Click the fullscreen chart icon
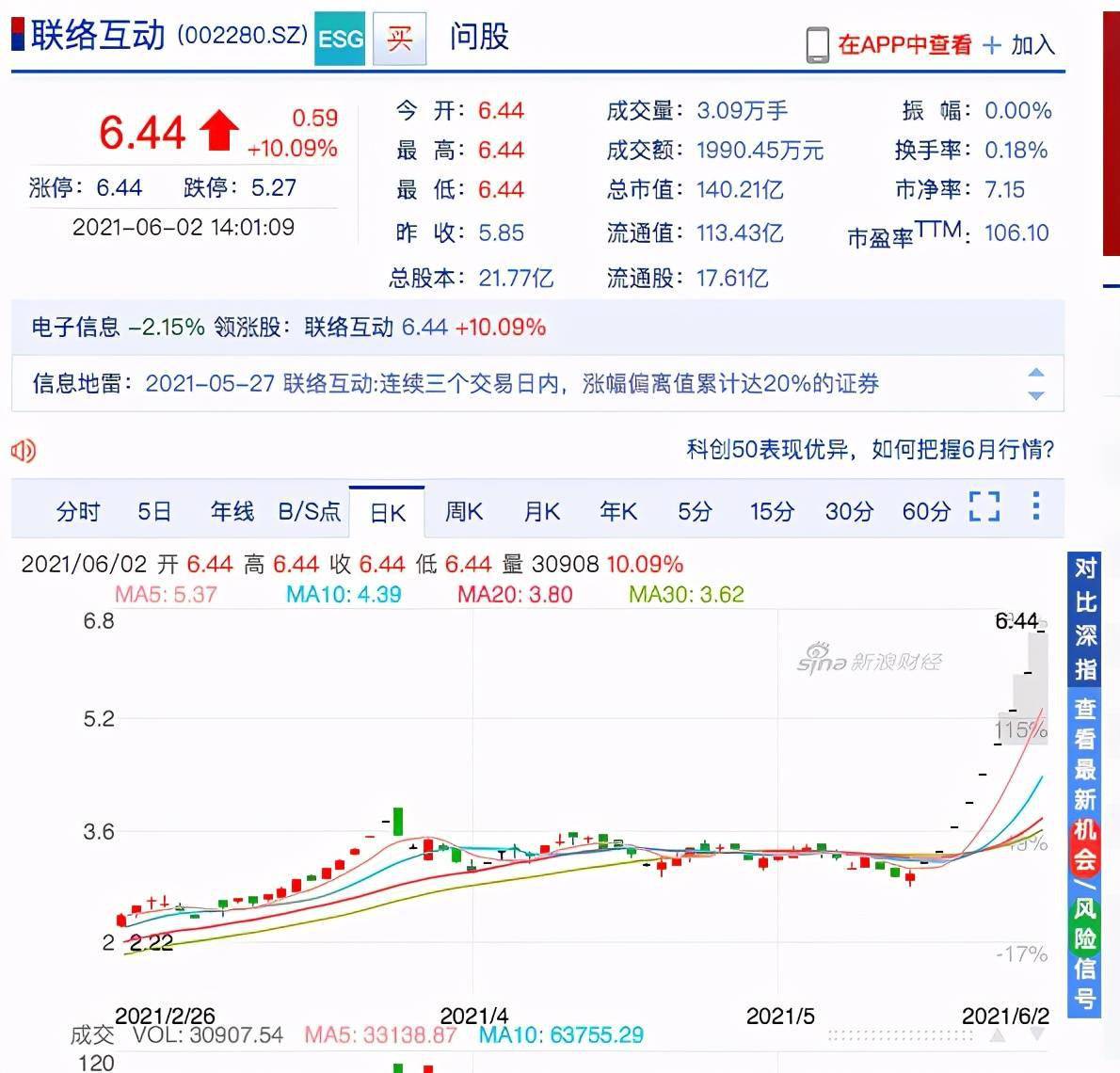1120x1073 pixels. [984, 506]
